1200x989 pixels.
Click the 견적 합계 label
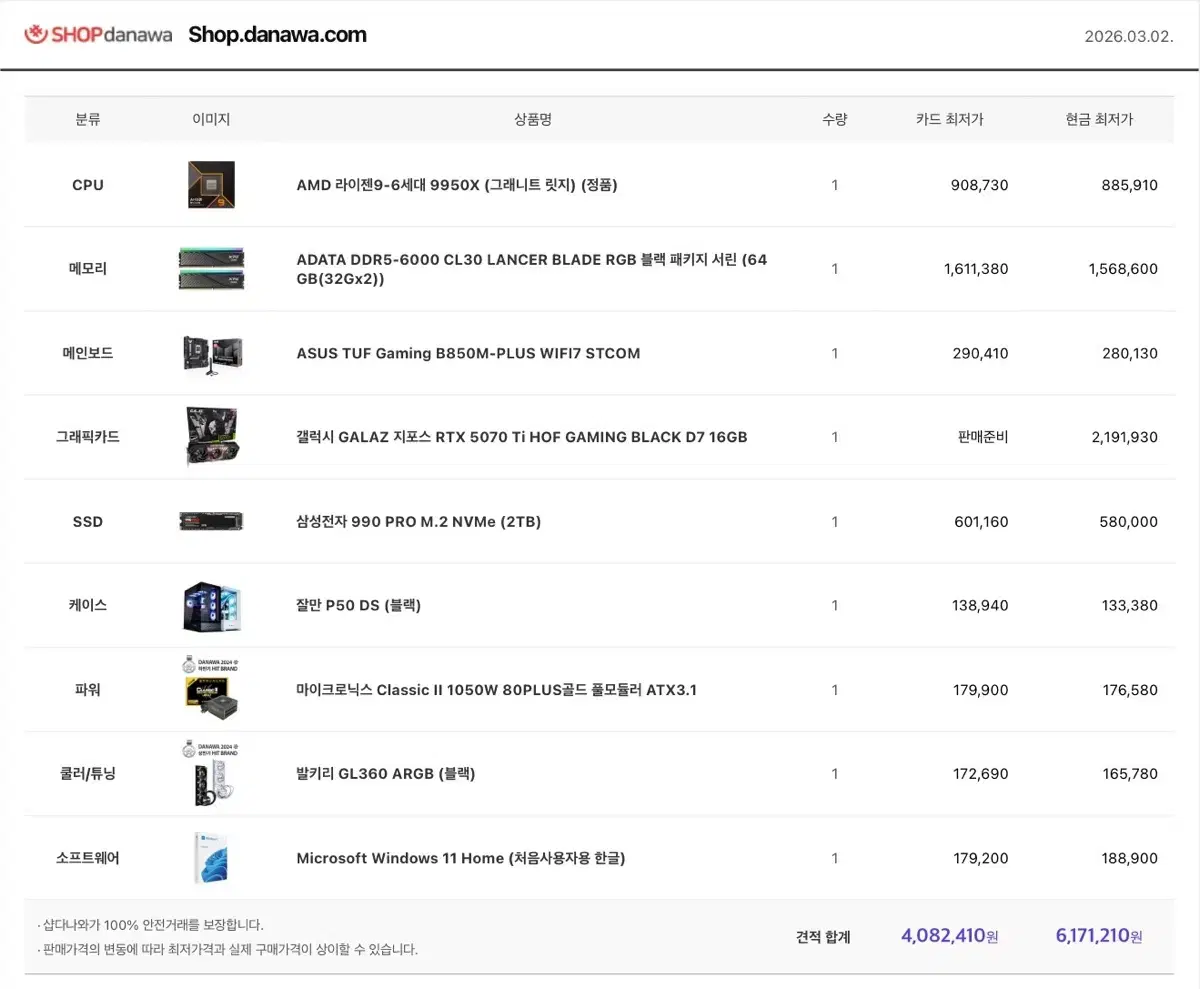click(823, 937)
